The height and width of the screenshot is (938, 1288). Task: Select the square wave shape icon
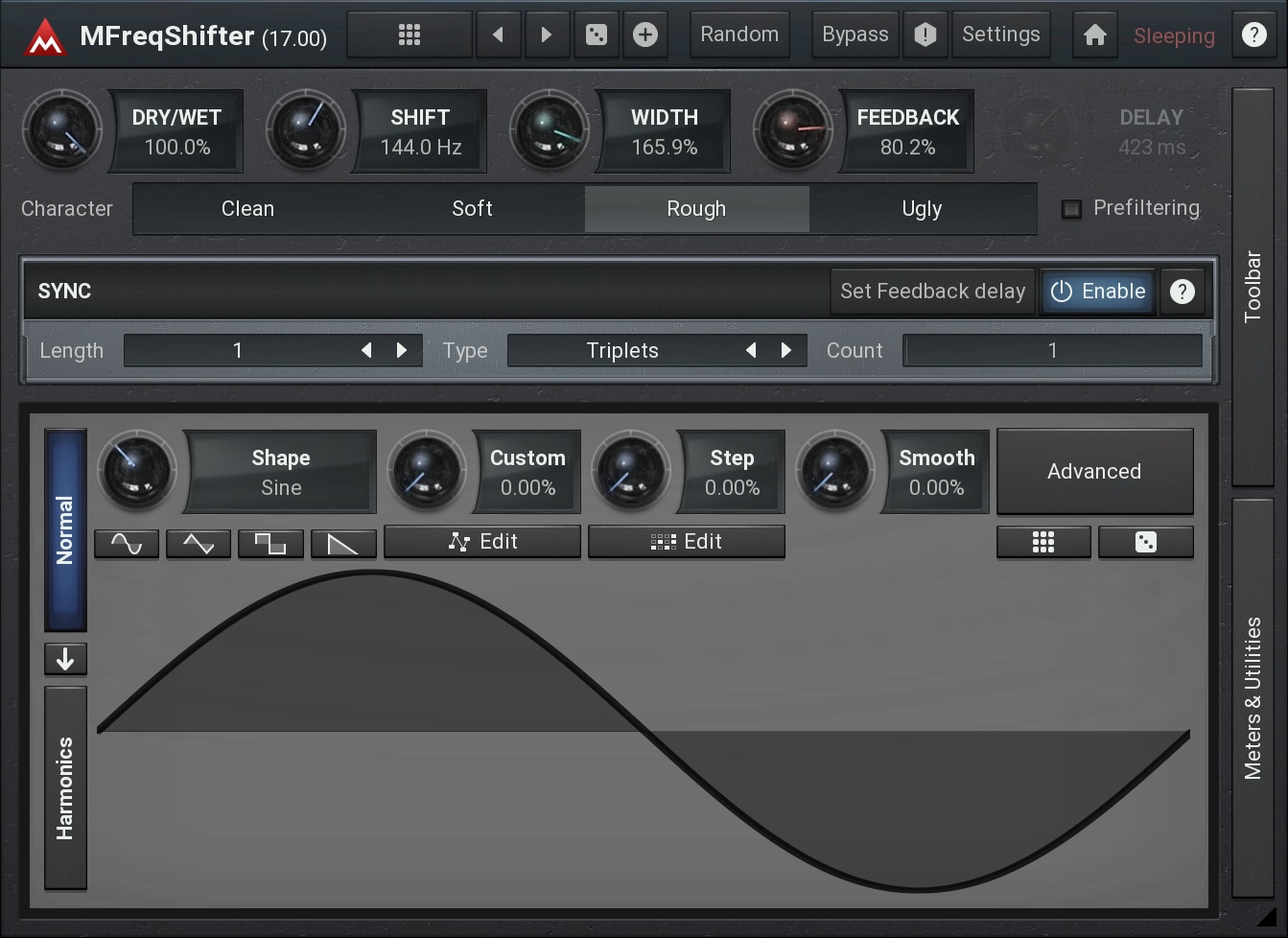point(270,544)
